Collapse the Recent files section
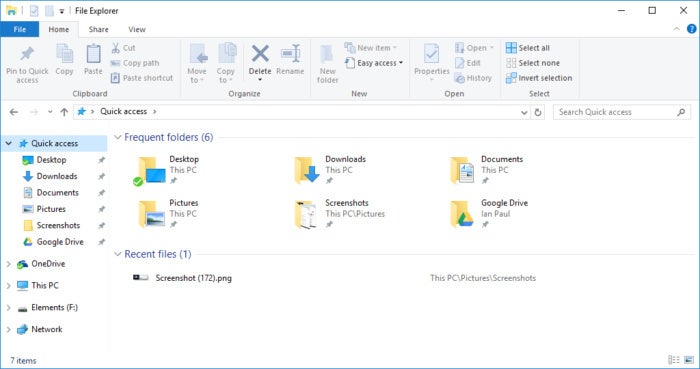This screenshot has height=369, width=700. [118, 254]
